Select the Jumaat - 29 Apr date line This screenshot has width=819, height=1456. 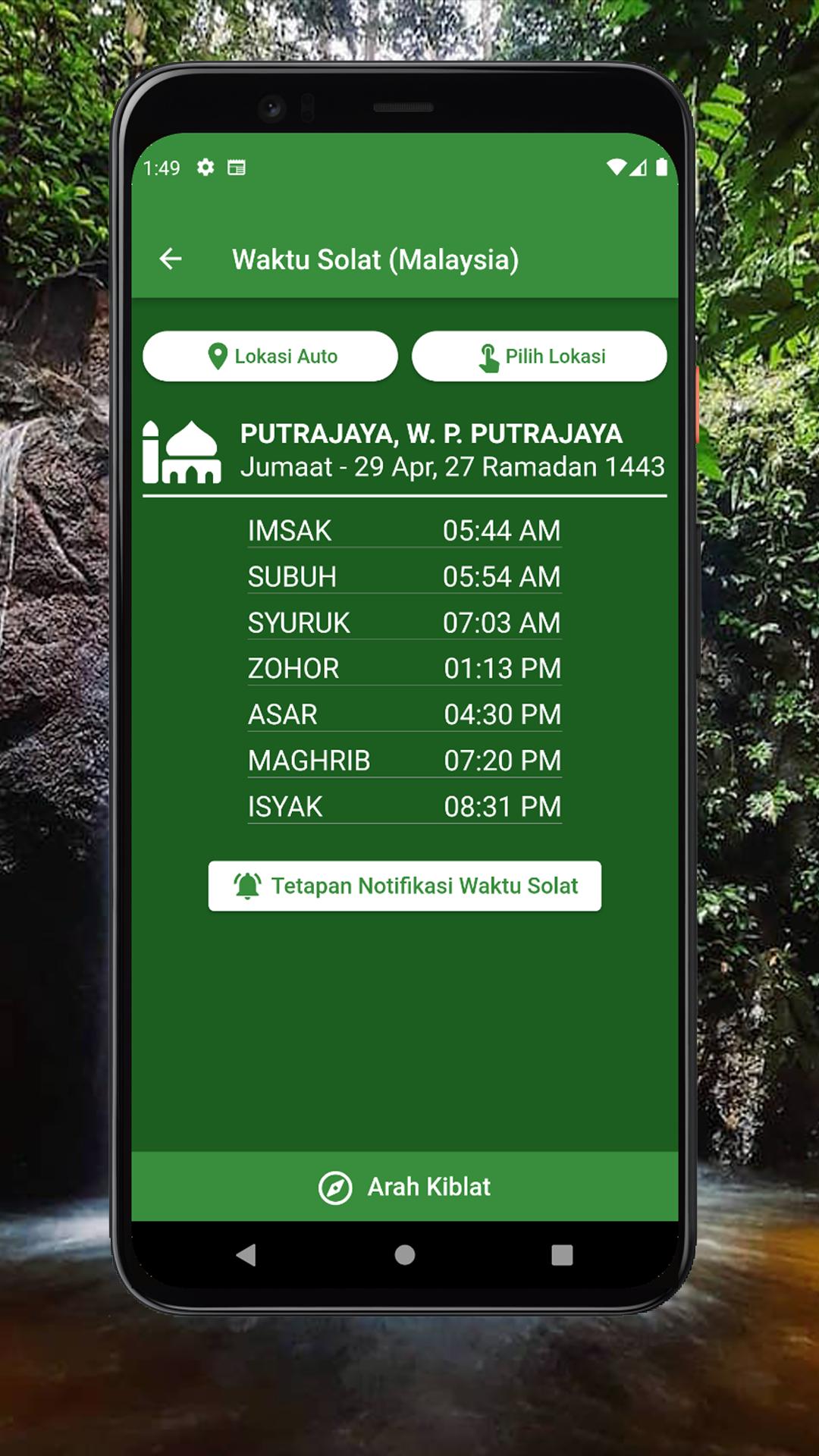point(453,467)
